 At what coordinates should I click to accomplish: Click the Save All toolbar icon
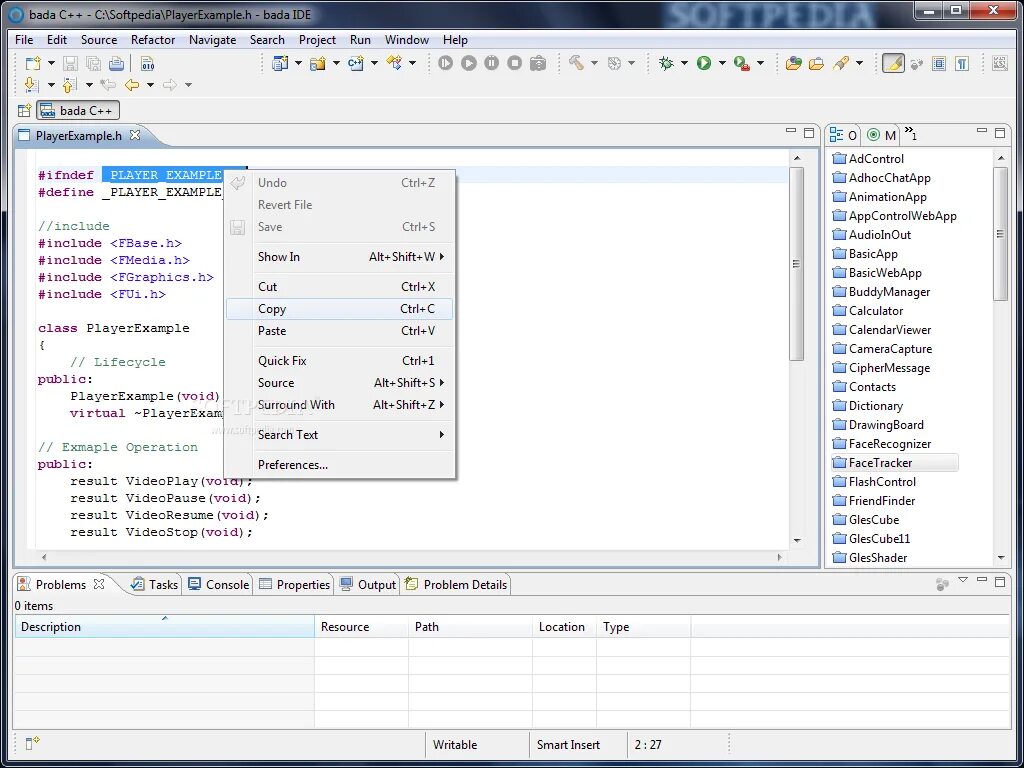tap(93, 63)
